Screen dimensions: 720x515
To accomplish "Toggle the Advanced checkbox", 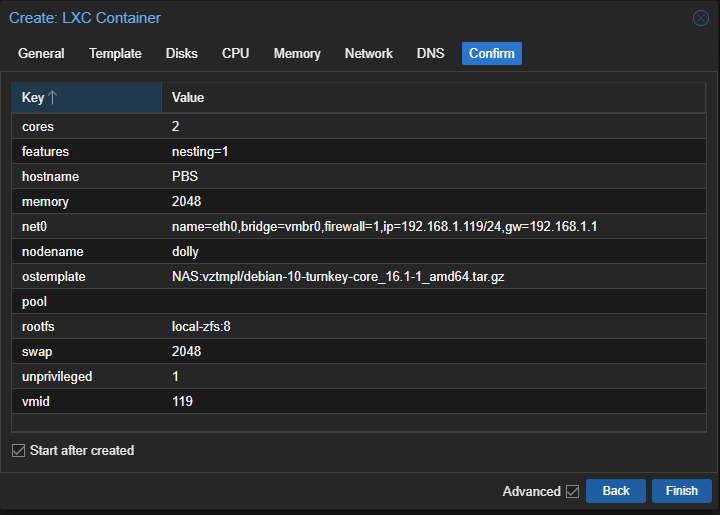I will pos(572,492).
